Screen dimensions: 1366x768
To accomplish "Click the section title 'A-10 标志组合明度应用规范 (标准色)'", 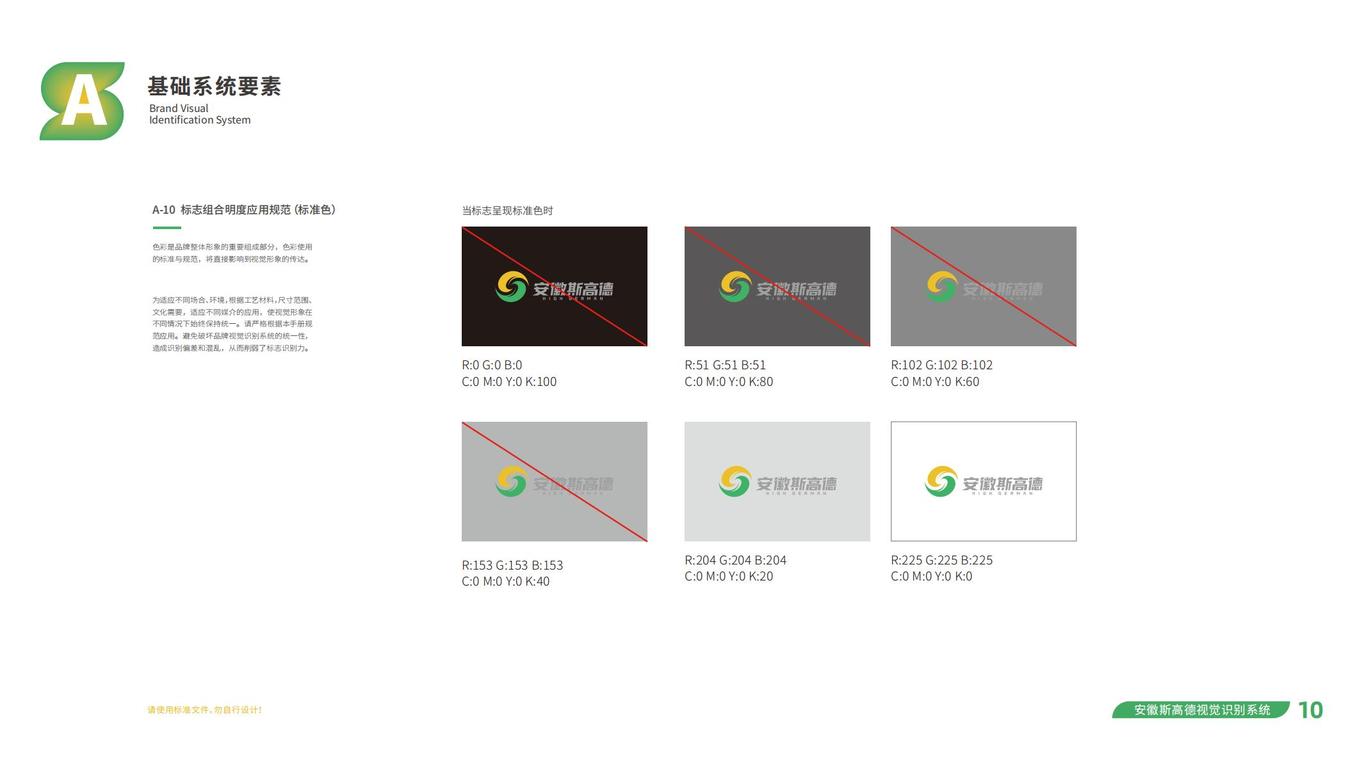I will pyautogui.click(x=244, y=210).
